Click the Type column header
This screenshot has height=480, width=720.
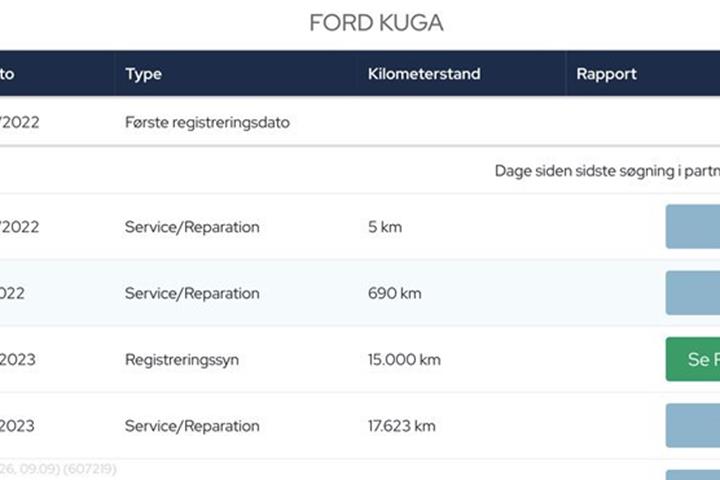143,74
